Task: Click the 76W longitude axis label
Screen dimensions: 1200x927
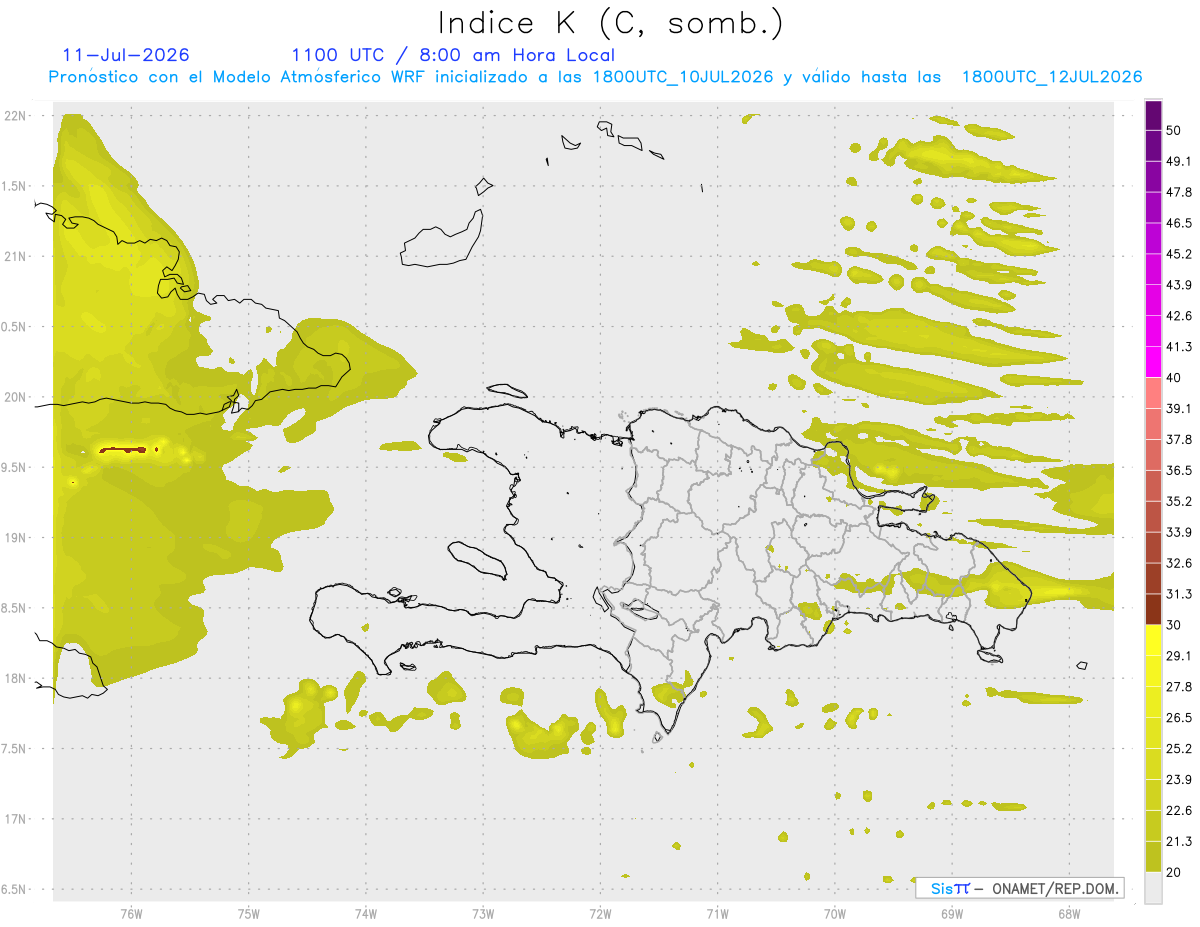Action: point(131,913)
